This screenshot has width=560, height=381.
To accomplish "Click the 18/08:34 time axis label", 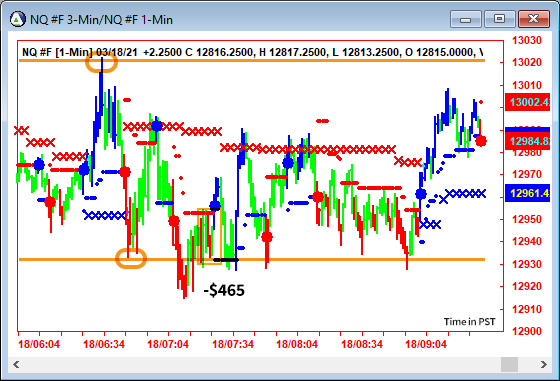I will point(362,345).
